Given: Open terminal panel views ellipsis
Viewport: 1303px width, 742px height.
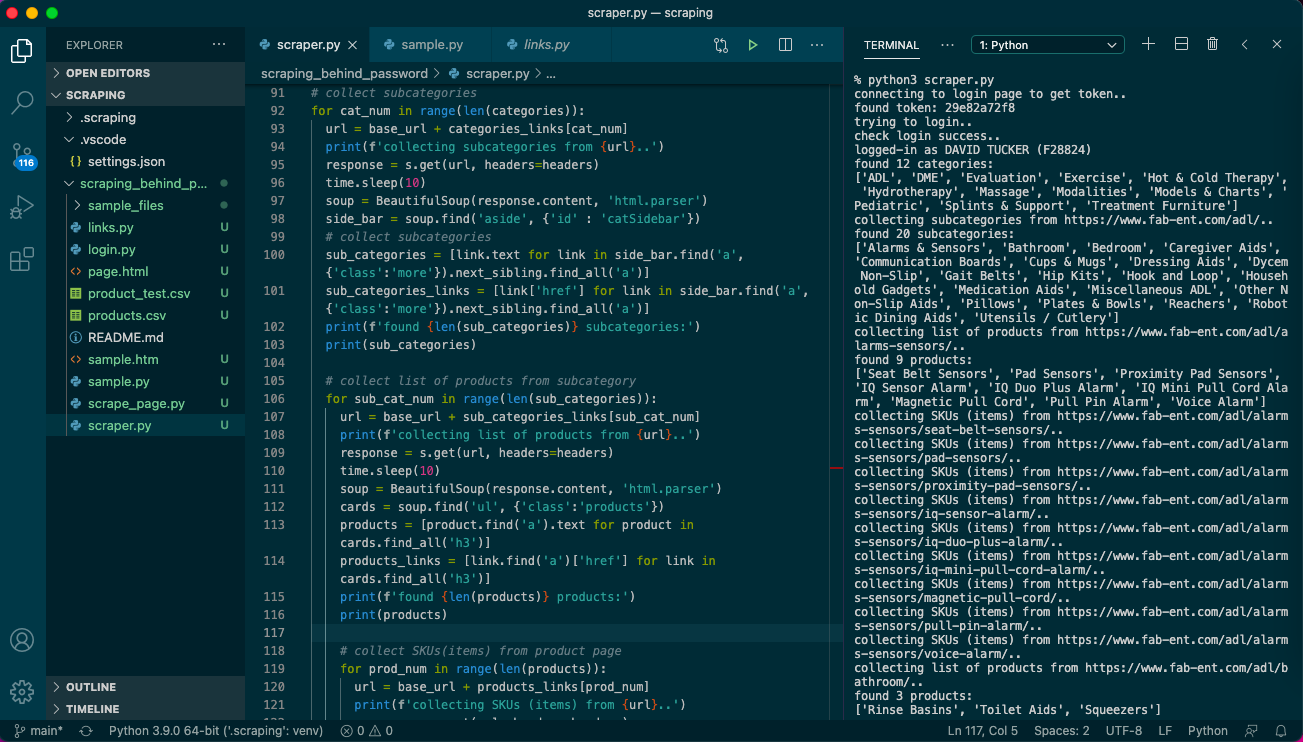Looking at the screenshot, I should pos(947,45).
